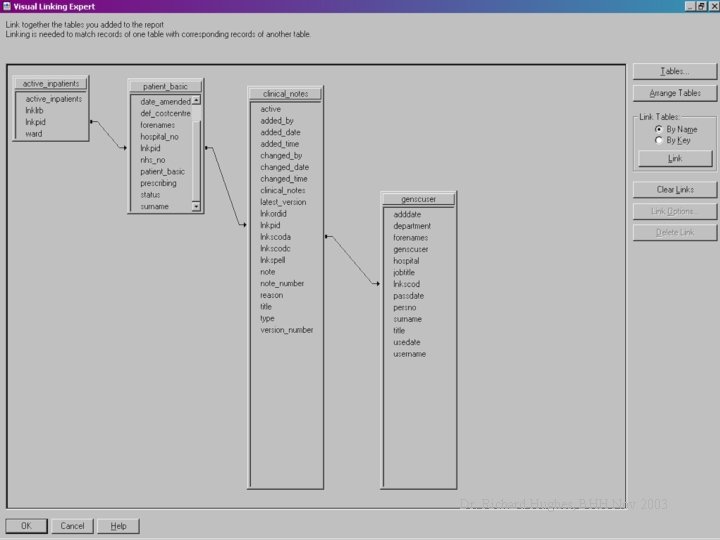Select lnkscodc field in clinical_notes

[275, 248]
